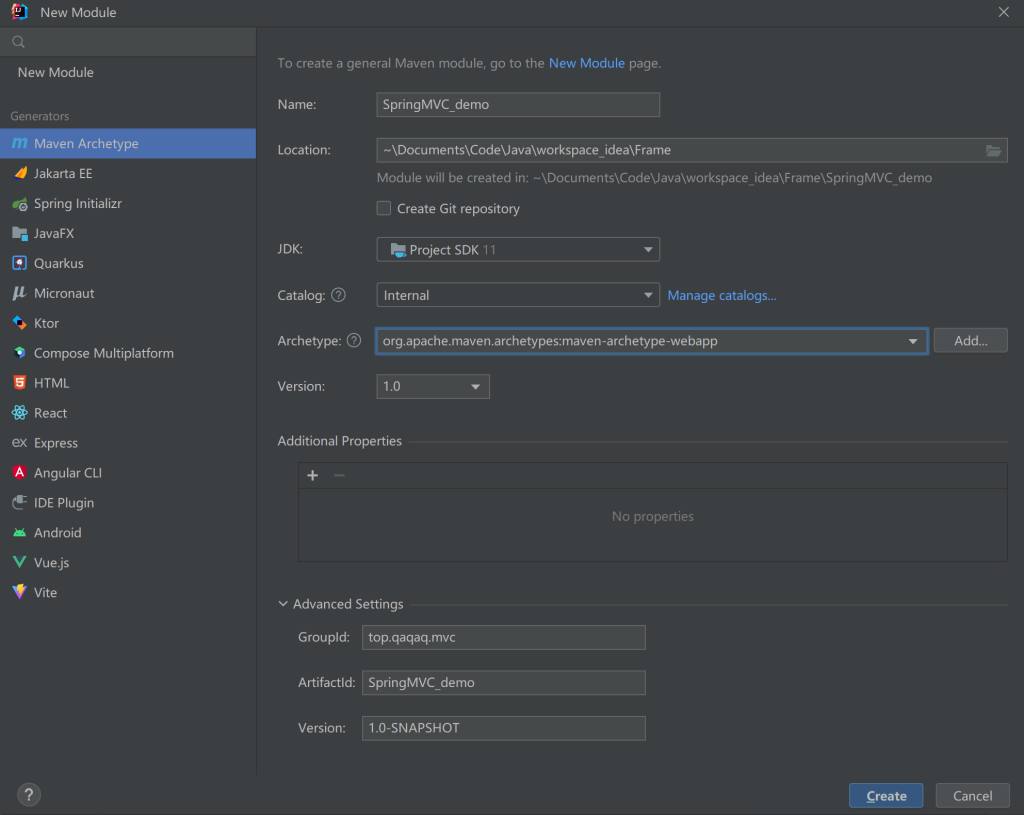Select the Quarkus generator icon
Screen dimensions: 1024x815
click(19, 263)
